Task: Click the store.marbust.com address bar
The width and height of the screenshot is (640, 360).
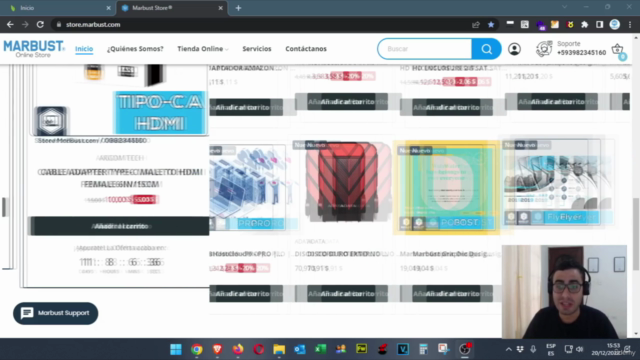Action: (261, 24)
